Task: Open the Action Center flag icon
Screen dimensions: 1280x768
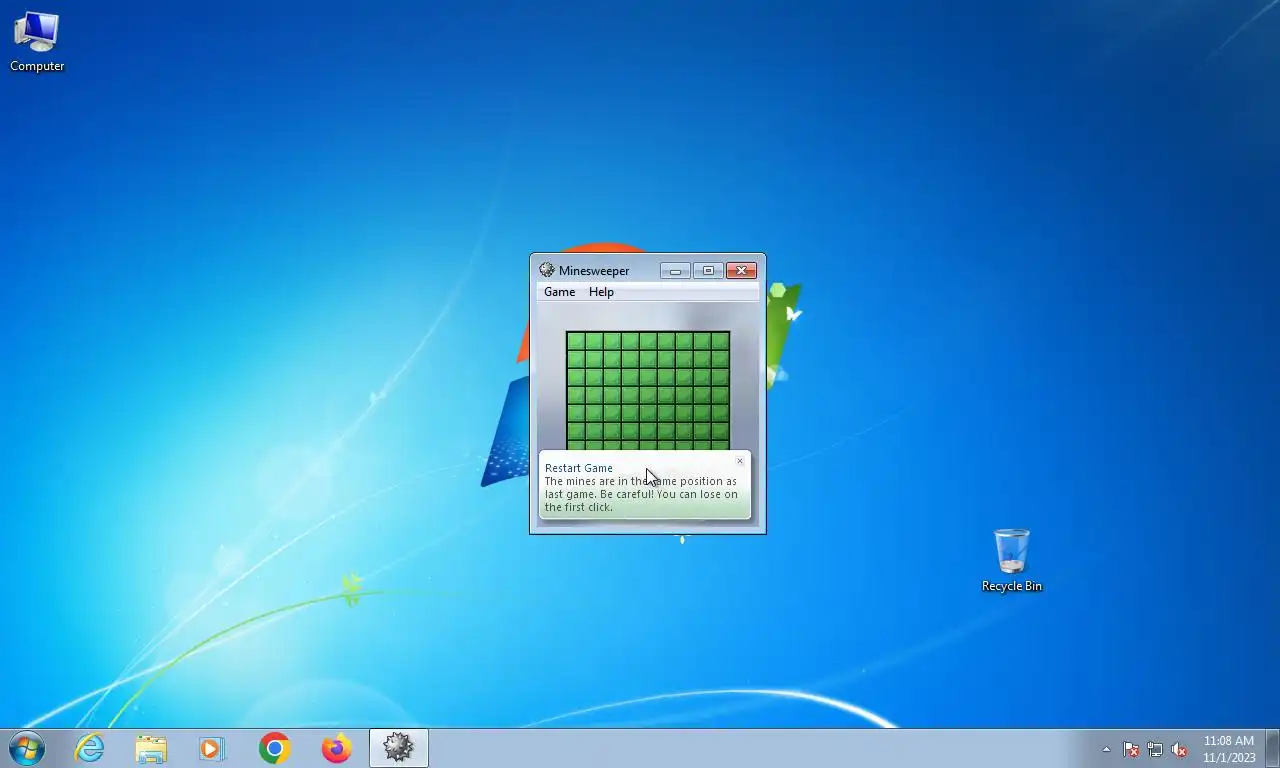Action: pyautogui.click(x=1131, y=749)
